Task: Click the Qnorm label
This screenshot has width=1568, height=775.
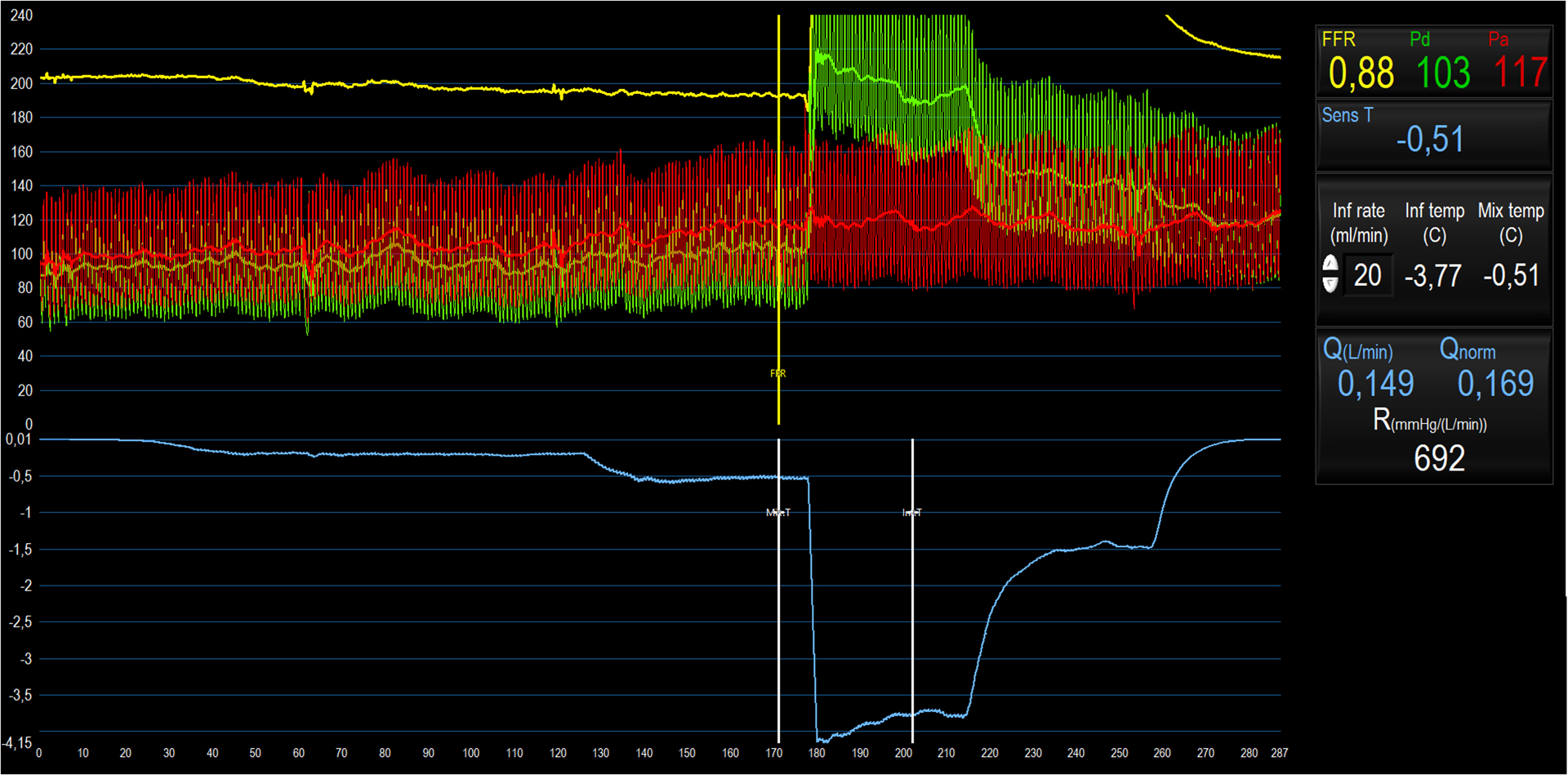Action: tap(1468, 350)
